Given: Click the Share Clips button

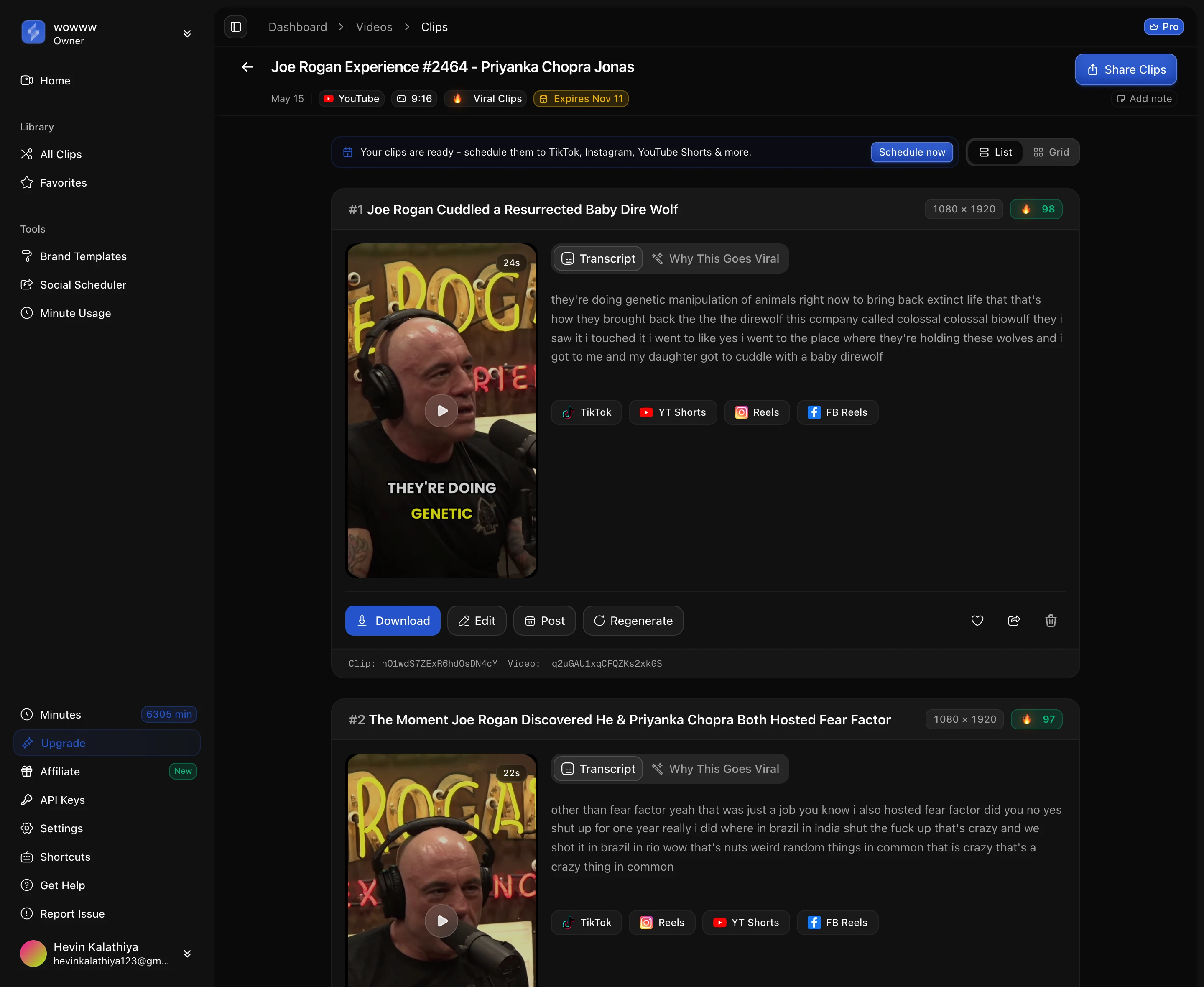Looking at the screenshot, I should 1125,69.
